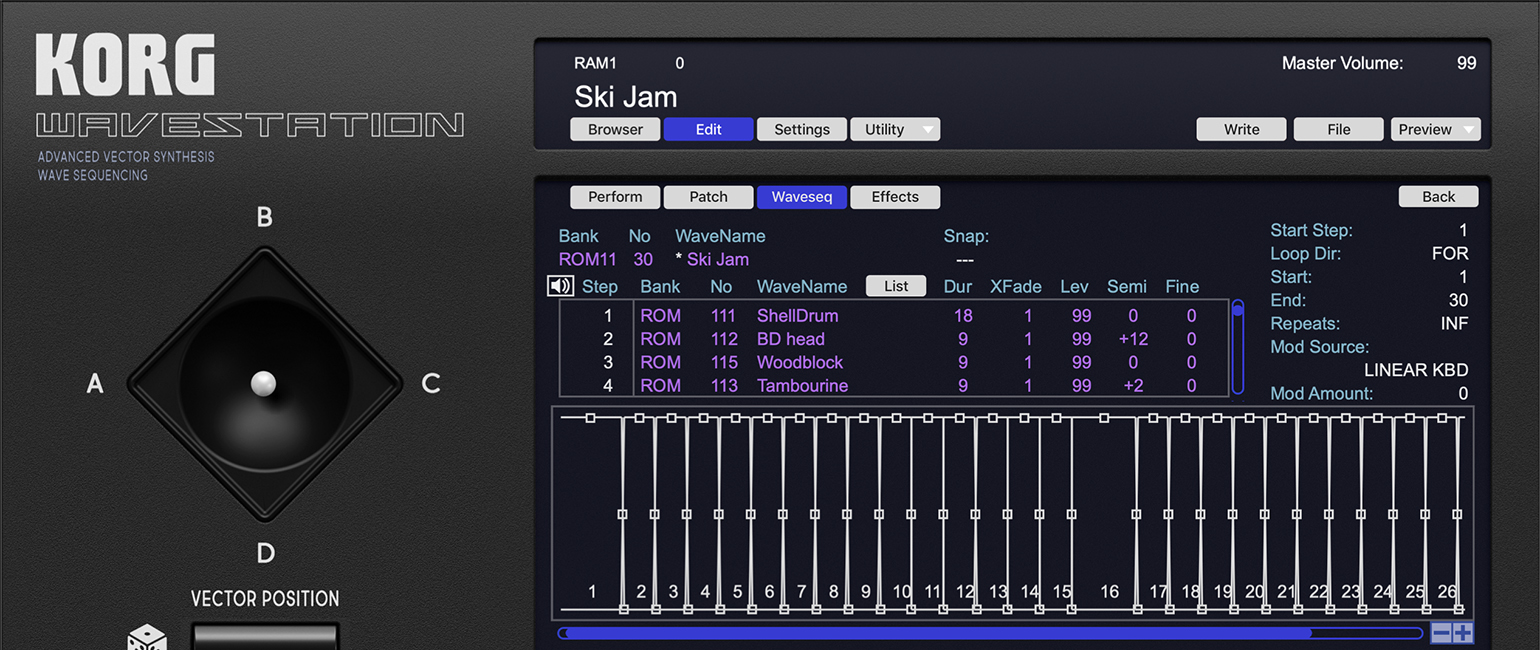This screenshot has height=650, width=1540.
Task: Click the dice randomize icon
Action: [147, 638]
